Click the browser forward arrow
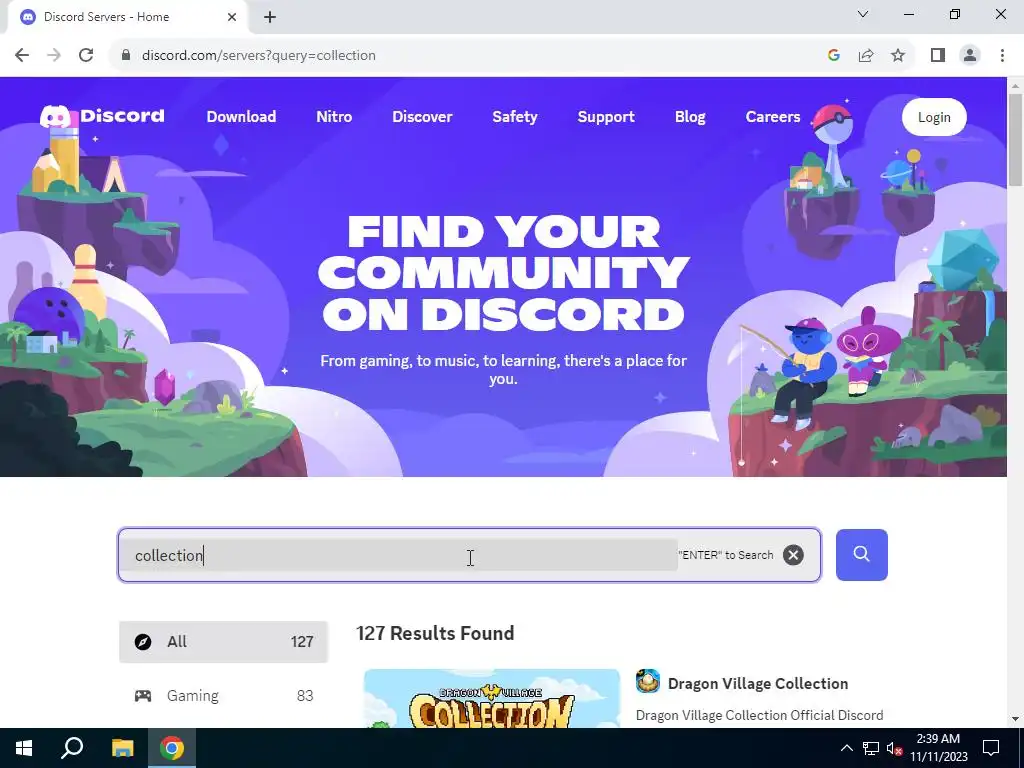 click(x=54, y=56)
